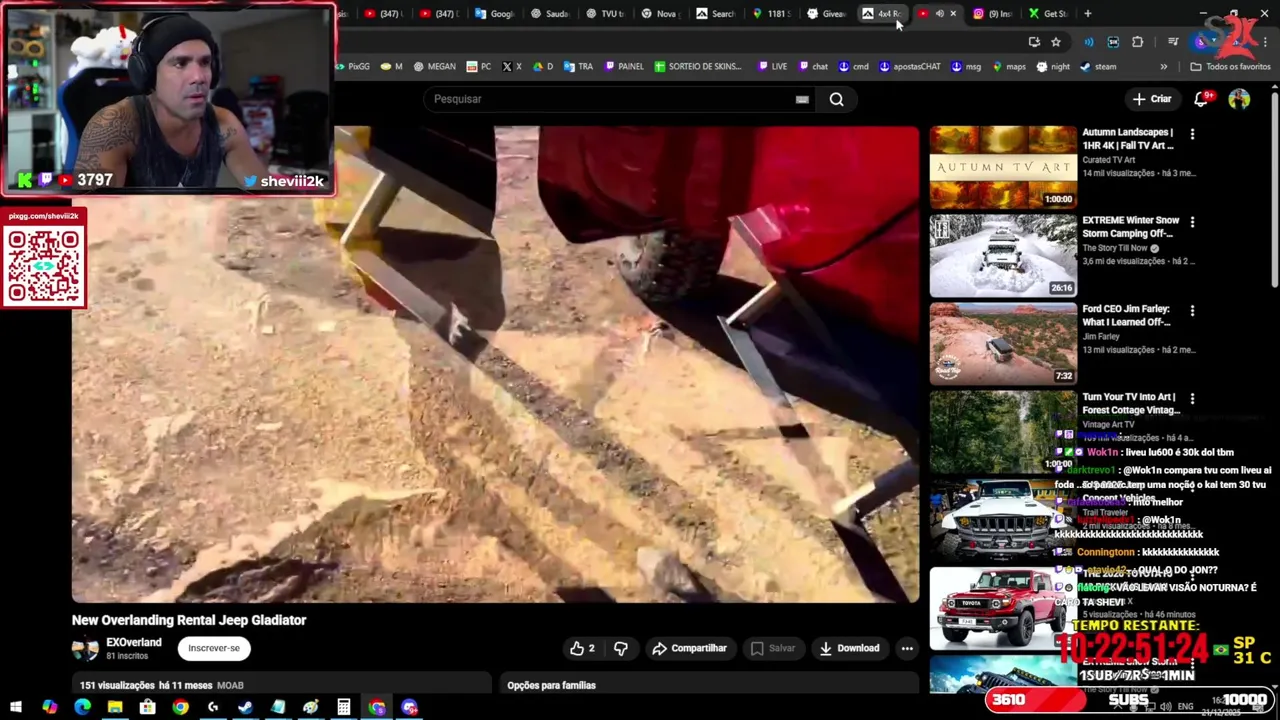This screenshot has height=720, width=1280.
Task: Open Microsoft Edge from taskbar
Action: click(82, 707)
